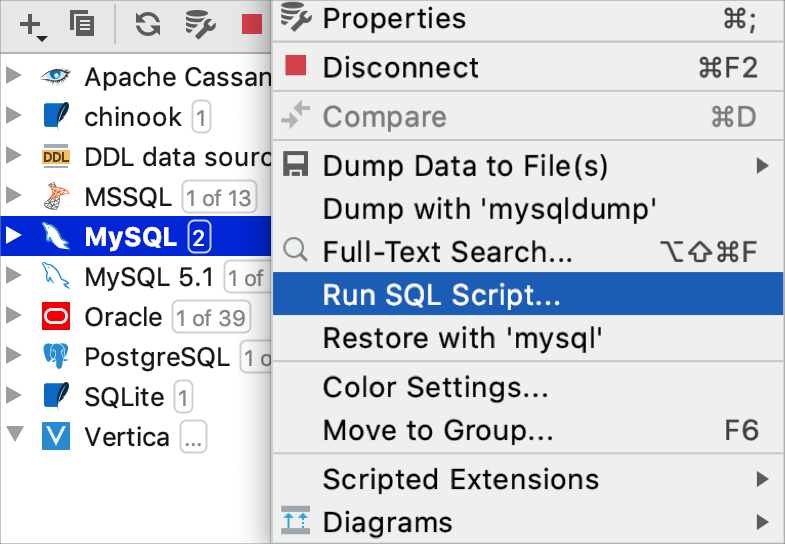The height and width of the screenshot is (544, 785).
Task: Click the refresh icon in the toolbar
Action: pos(148,24)
